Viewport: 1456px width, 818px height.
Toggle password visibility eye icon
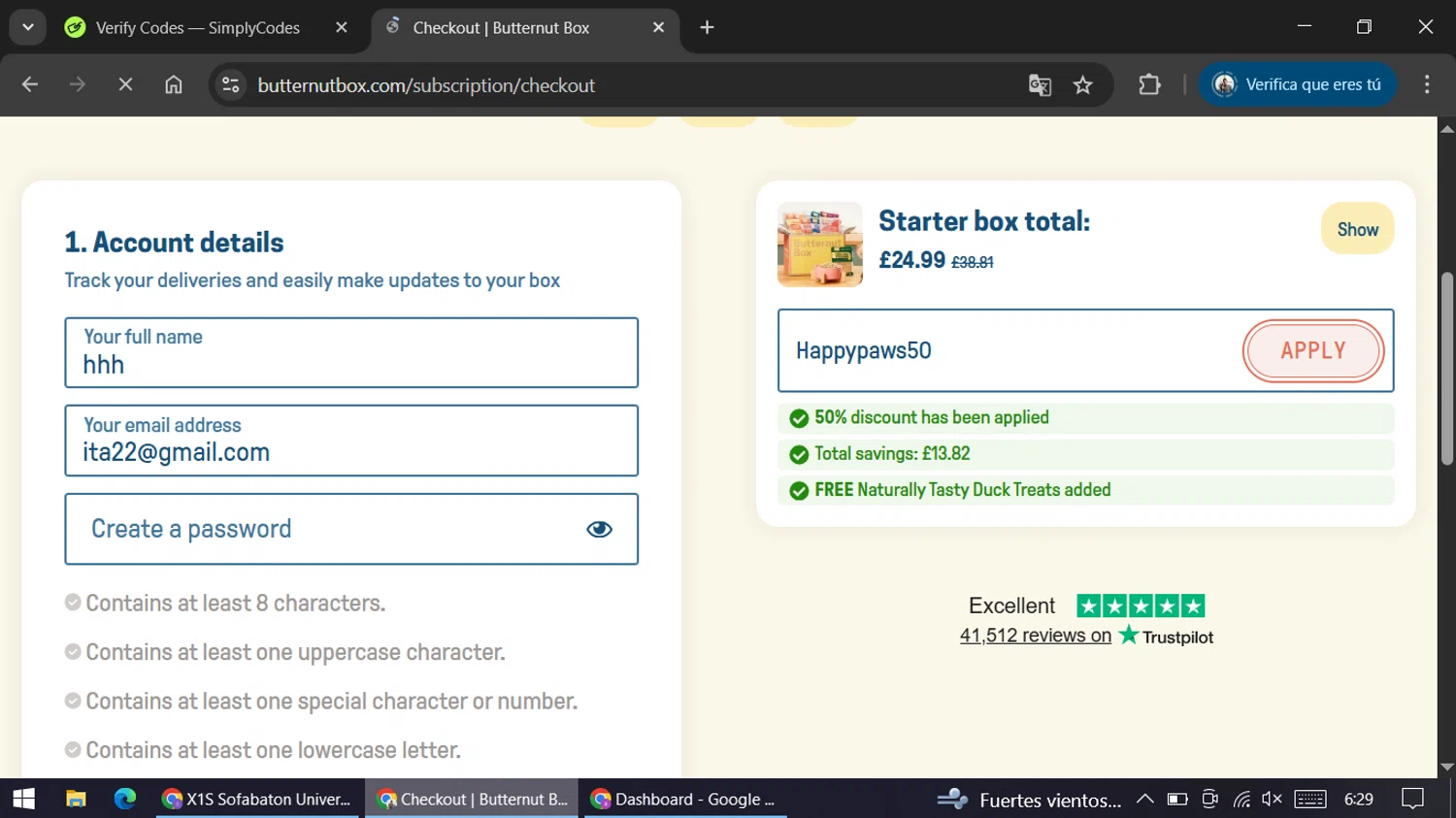599,529
